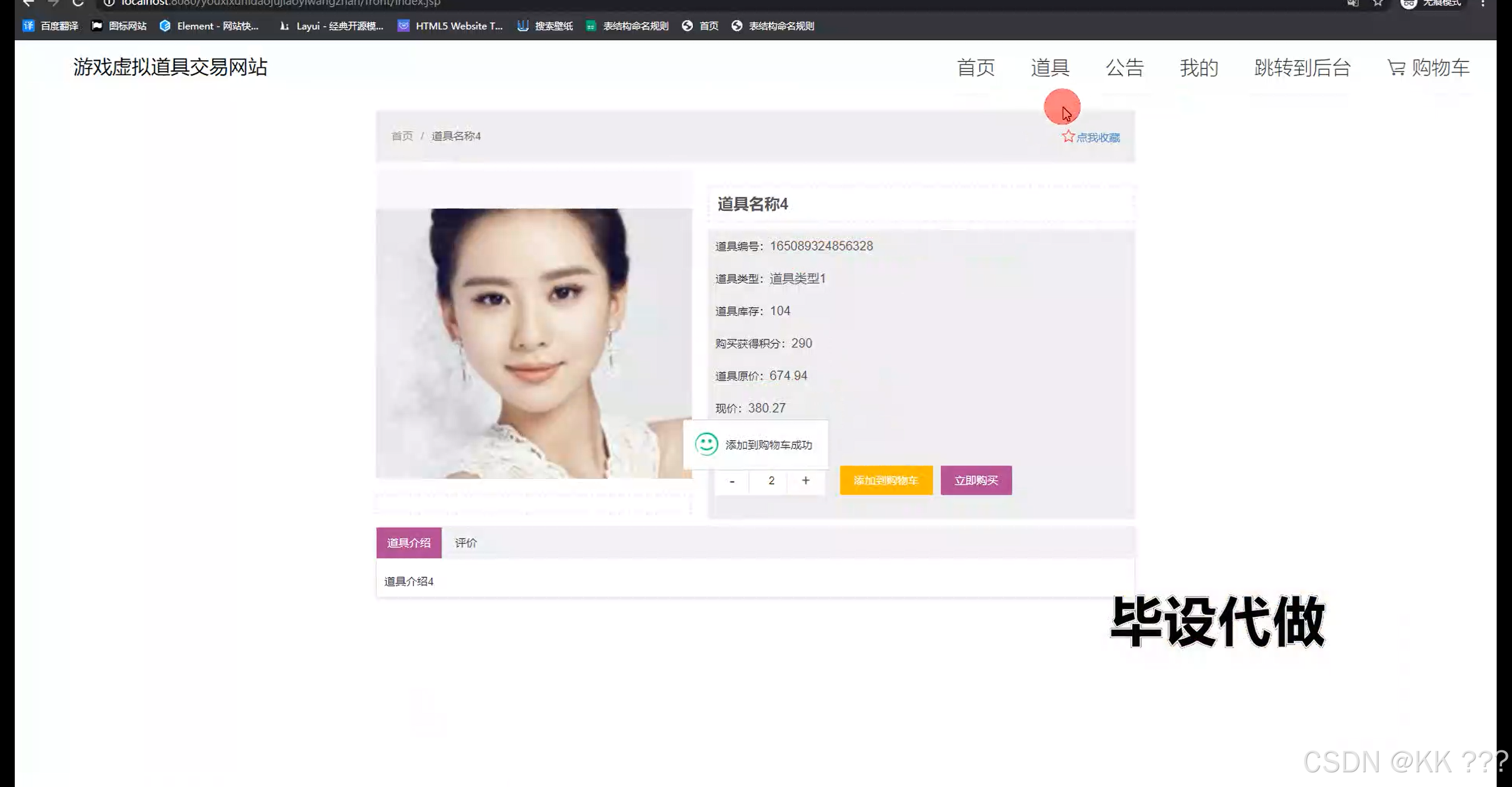The width and height of the screenshot is (1512, 787).
Task: Open the 道具 navigation menu
Action: [x=1050, y=67]
